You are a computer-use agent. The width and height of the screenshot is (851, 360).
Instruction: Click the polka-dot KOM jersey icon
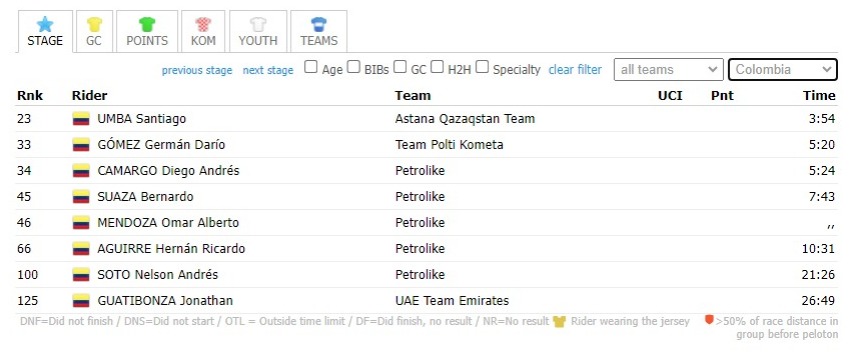204,24
